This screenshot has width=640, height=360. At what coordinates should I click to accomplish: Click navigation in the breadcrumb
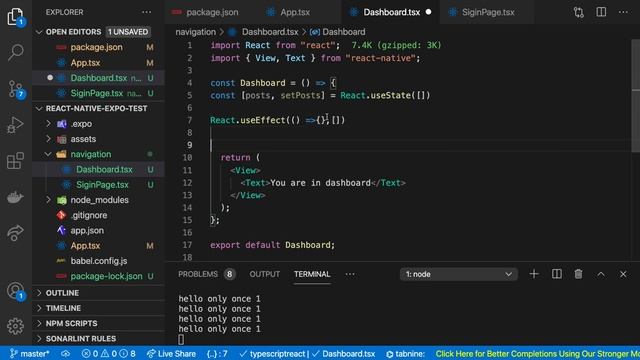(196, 32)
